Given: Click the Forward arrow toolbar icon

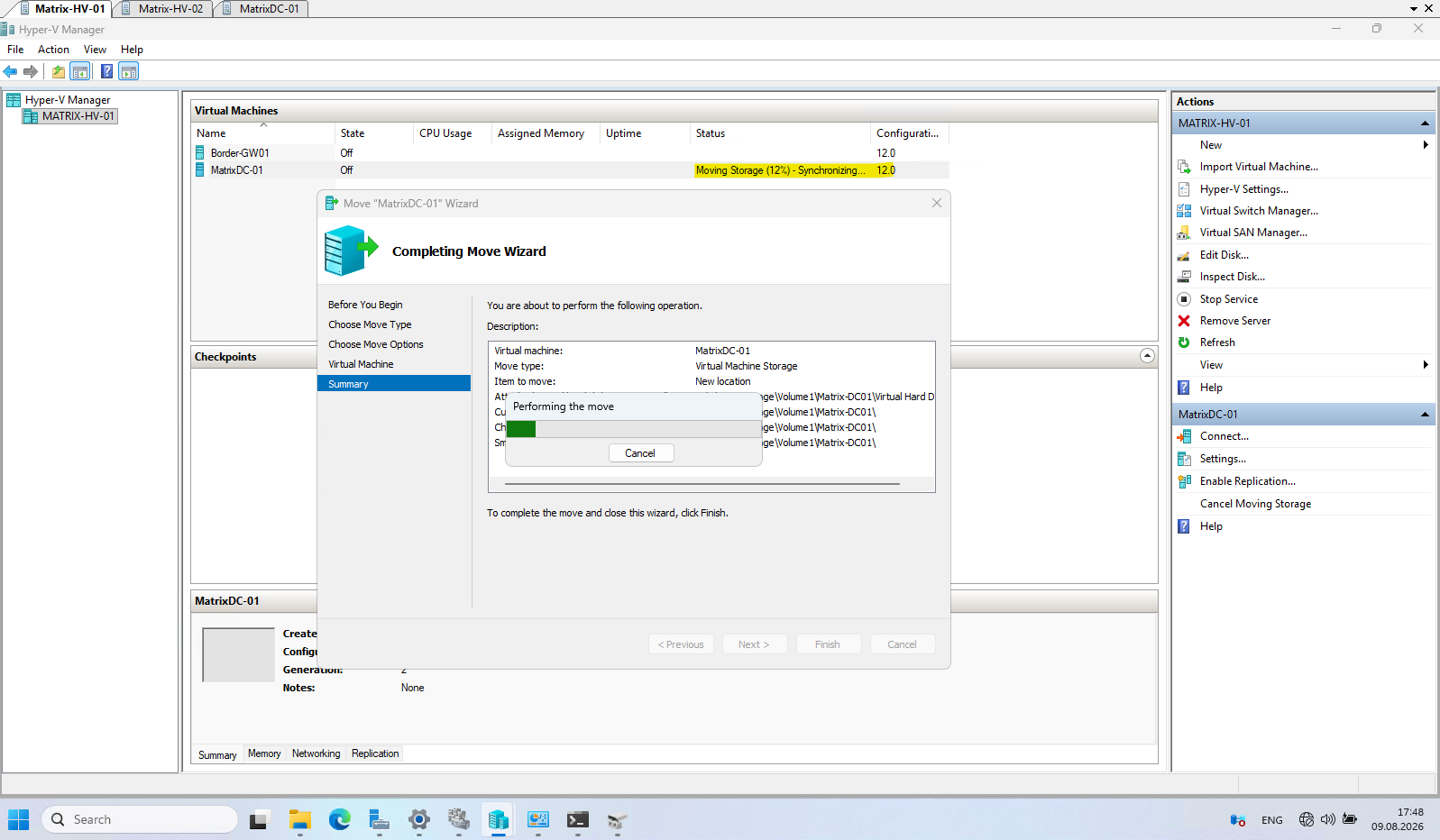Looking at the screenshot, I should 31,71.
